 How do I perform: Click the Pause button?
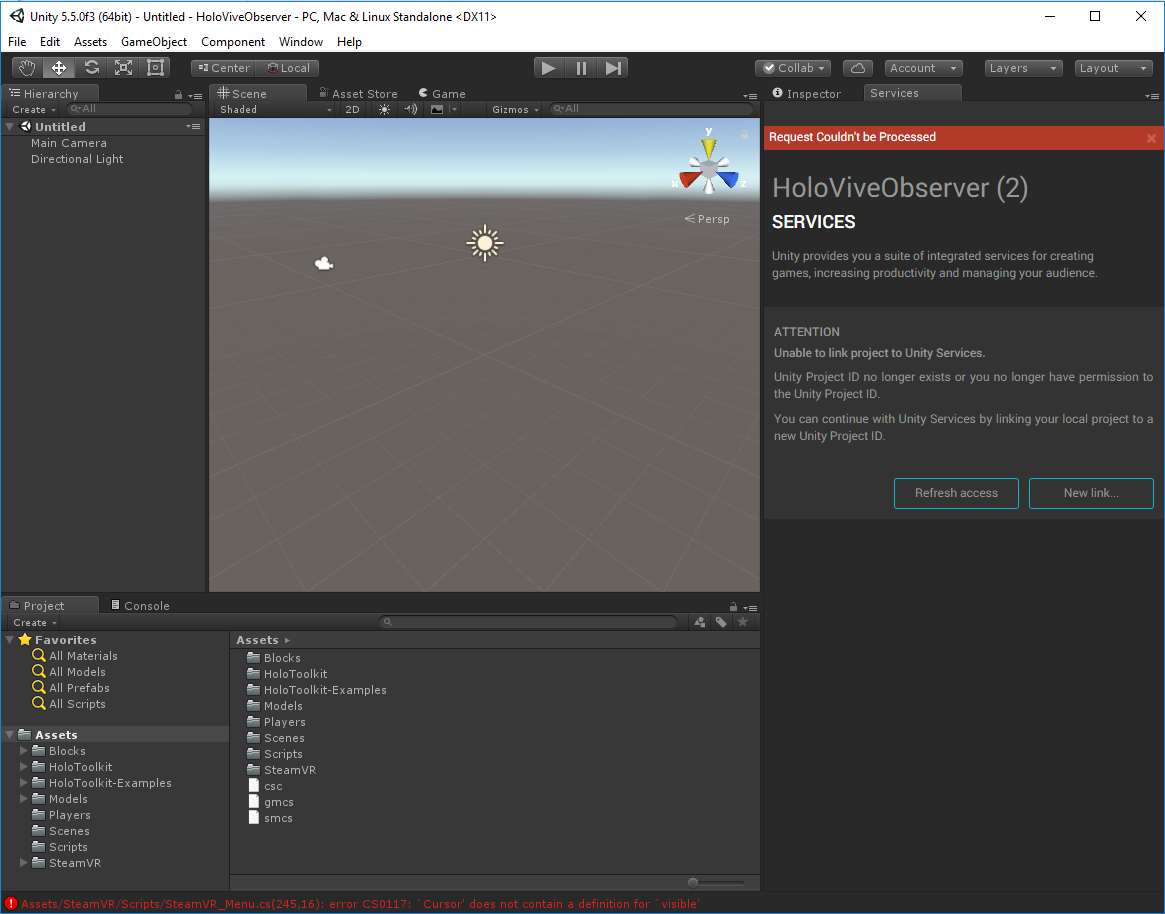coord(581,68)
